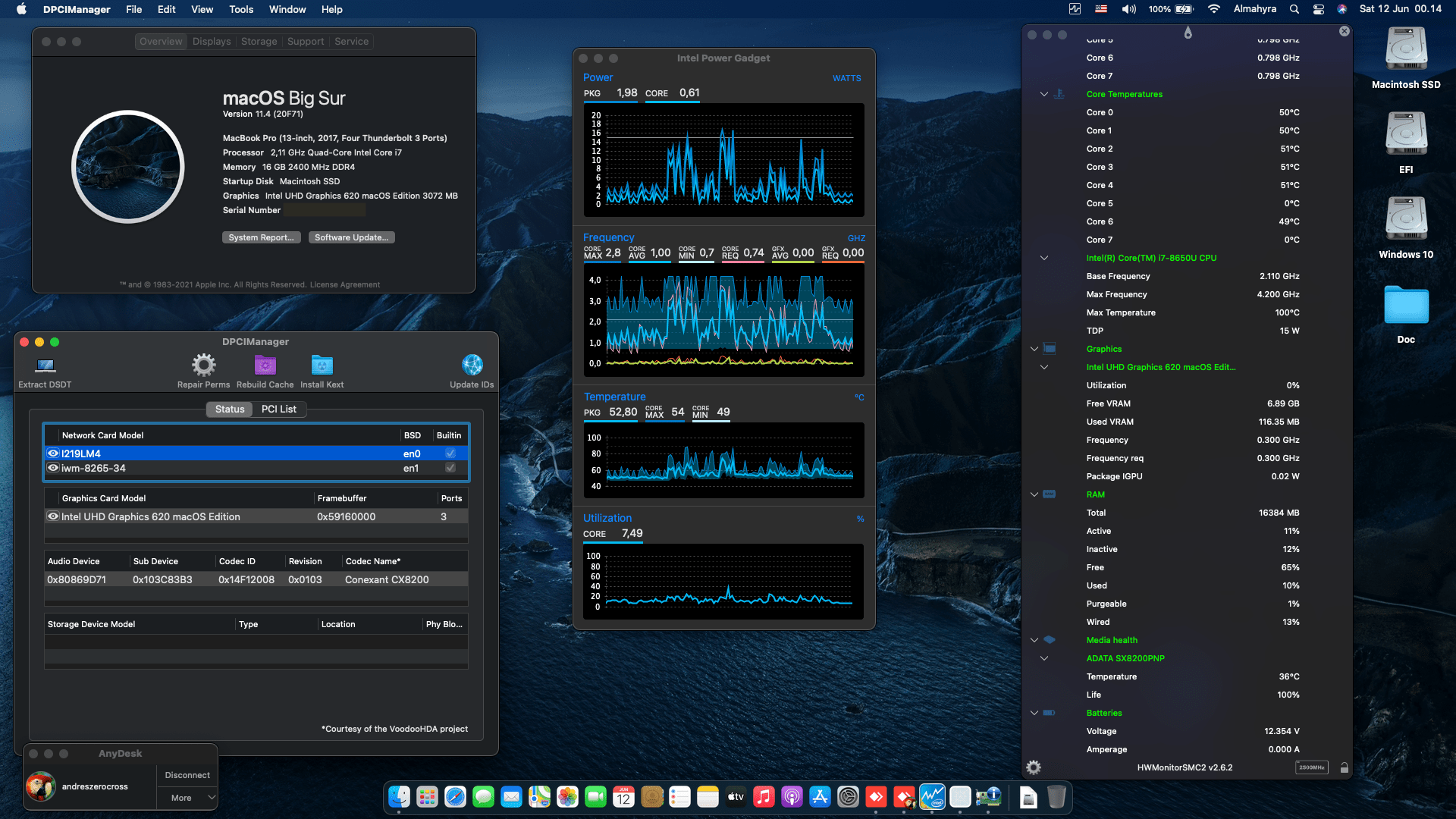Collapse the ADATA SX8200PNP subgroup
Image resolution: width=1456 pixels, height=819 pixels.
click(x=1044, y=658)
